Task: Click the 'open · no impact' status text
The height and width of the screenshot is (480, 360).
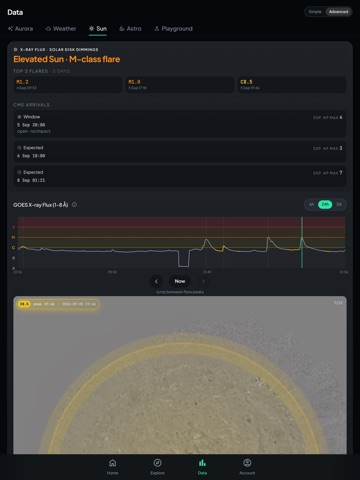Action: [x=34, y=131]
